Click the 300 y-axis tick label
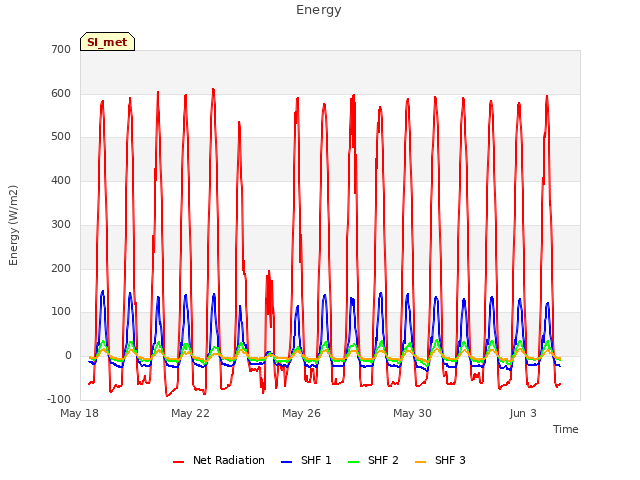640x480 pixels. (61, 224)
